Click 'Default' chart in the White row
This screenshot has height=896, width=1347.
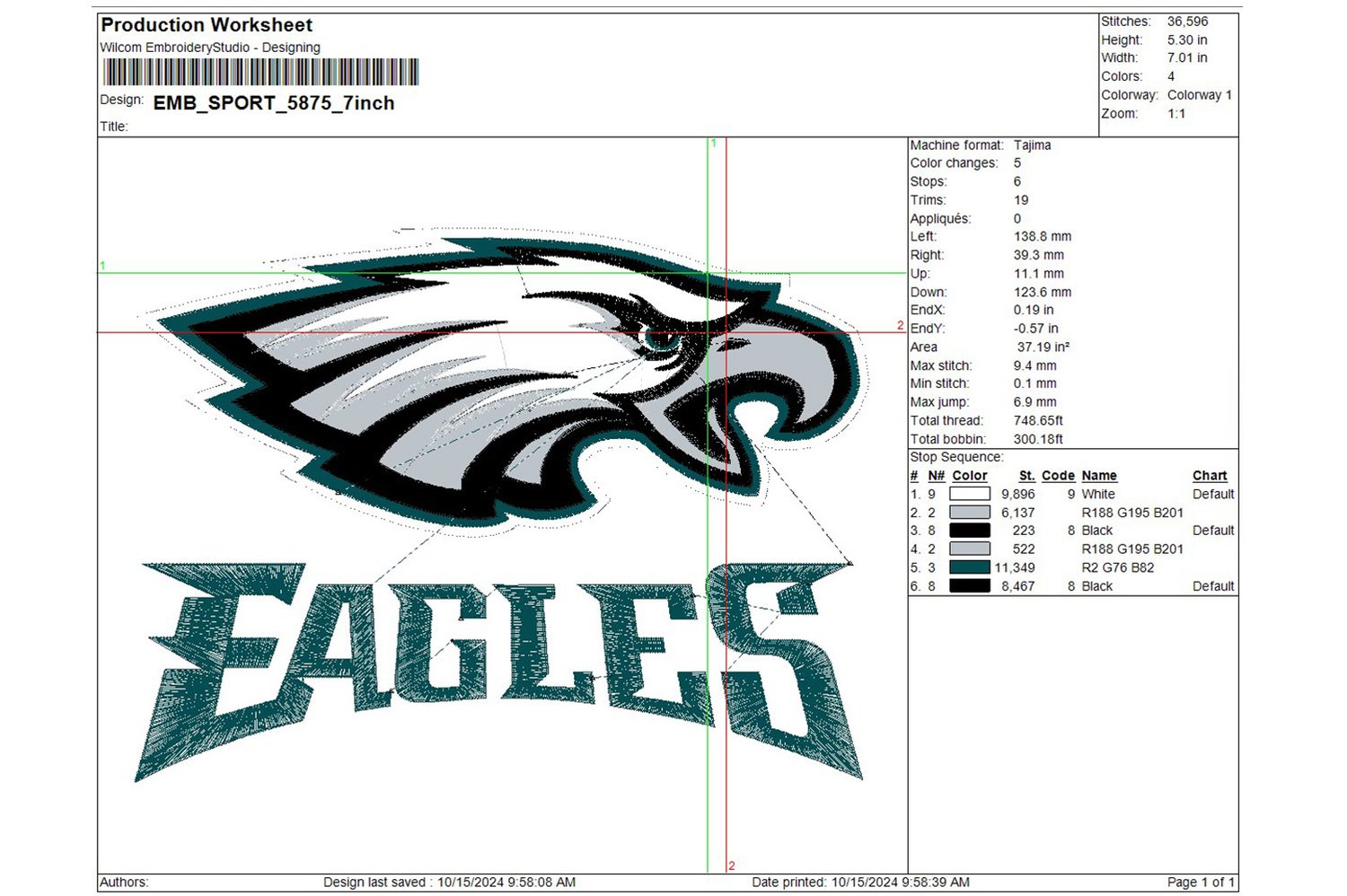(1213, 495)
